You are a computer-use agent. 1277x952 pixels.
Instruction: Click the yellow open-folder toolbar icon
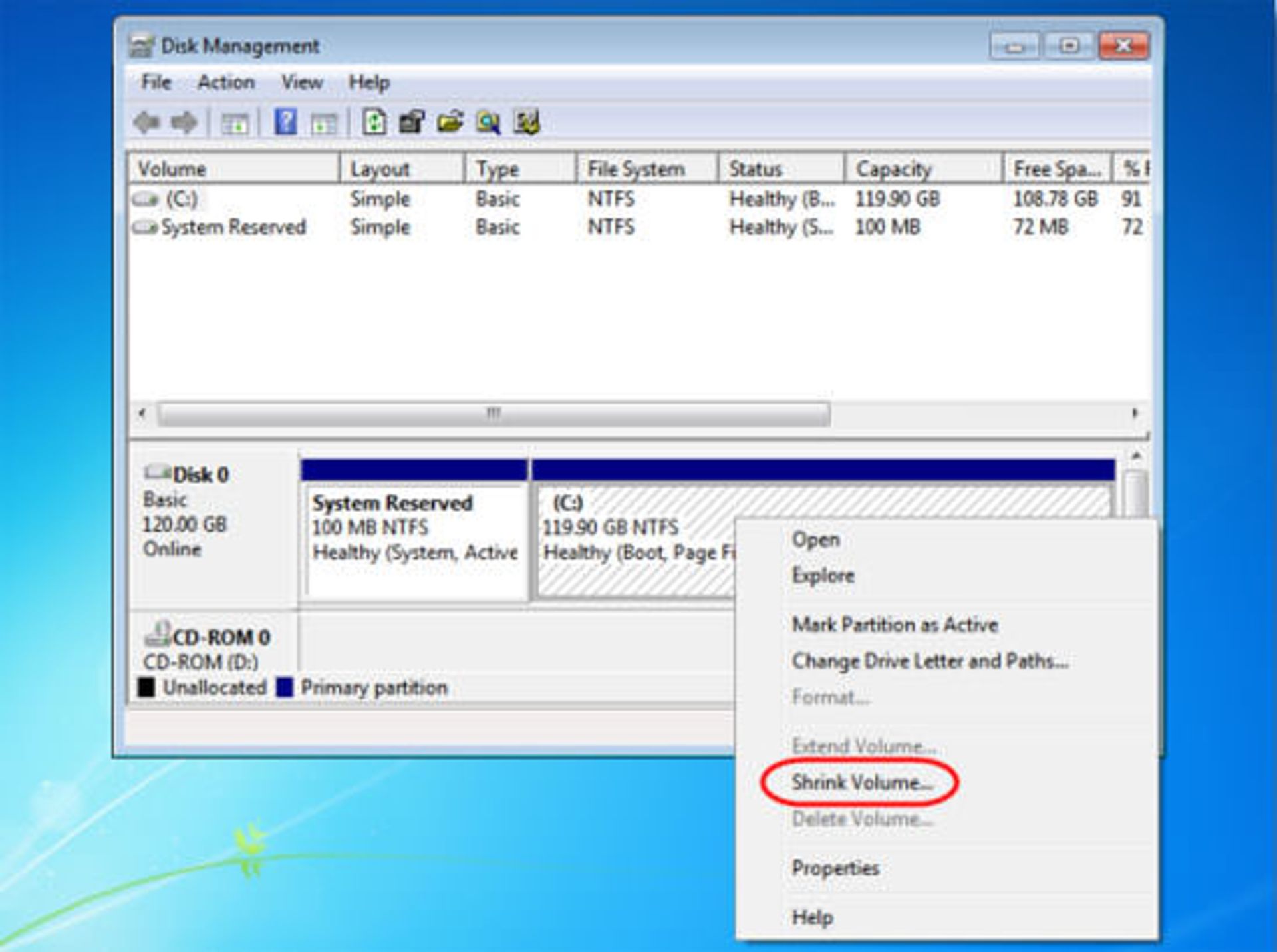(450, 122)
